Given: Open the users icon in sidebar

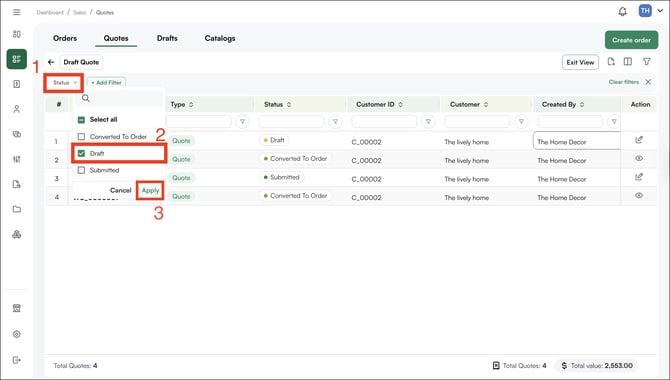Looking at the screenshot, I should [17, 109].
